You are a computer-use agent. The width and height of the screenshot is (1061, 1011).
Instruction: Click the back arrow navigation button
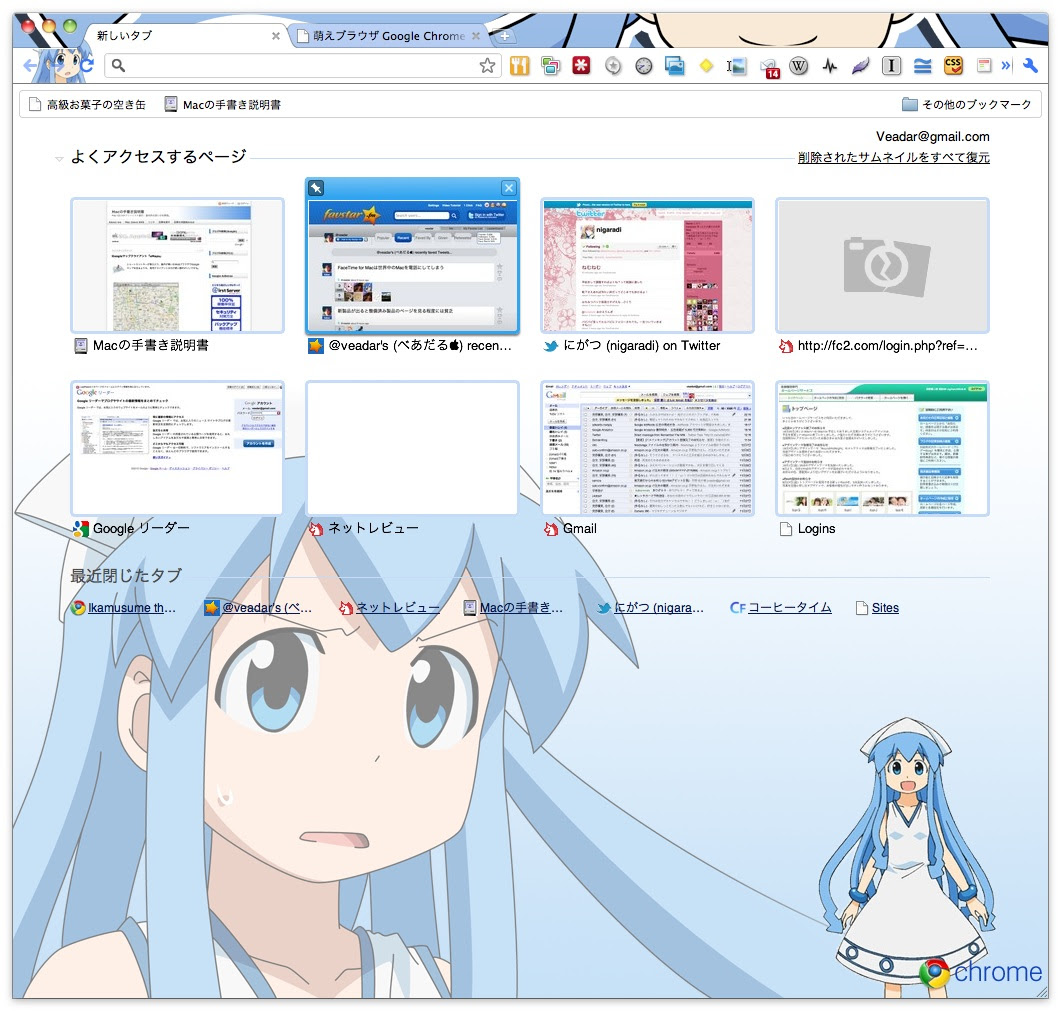[29, 66]
